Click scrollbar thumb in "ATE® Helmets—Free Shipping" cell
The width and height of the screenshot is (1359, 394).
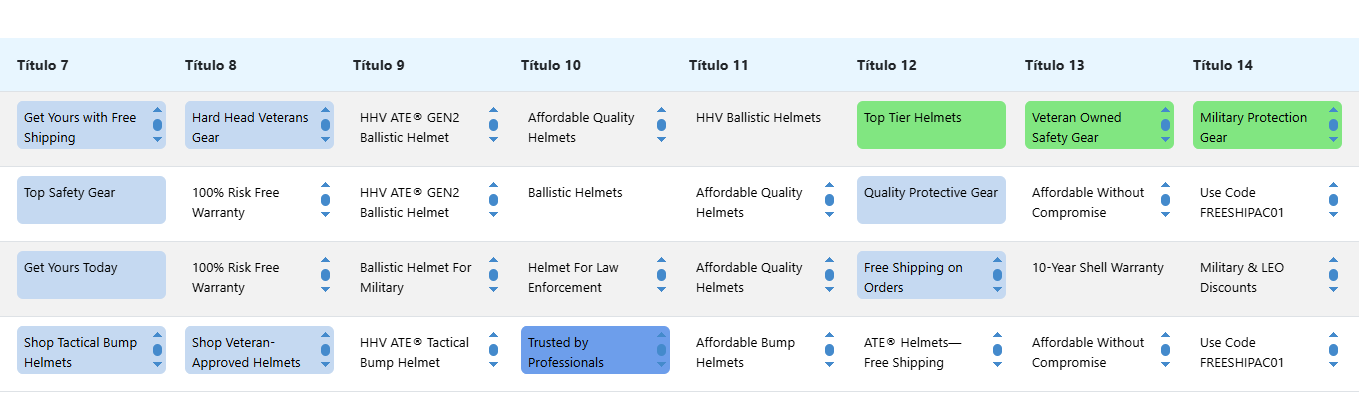[997, 350]
